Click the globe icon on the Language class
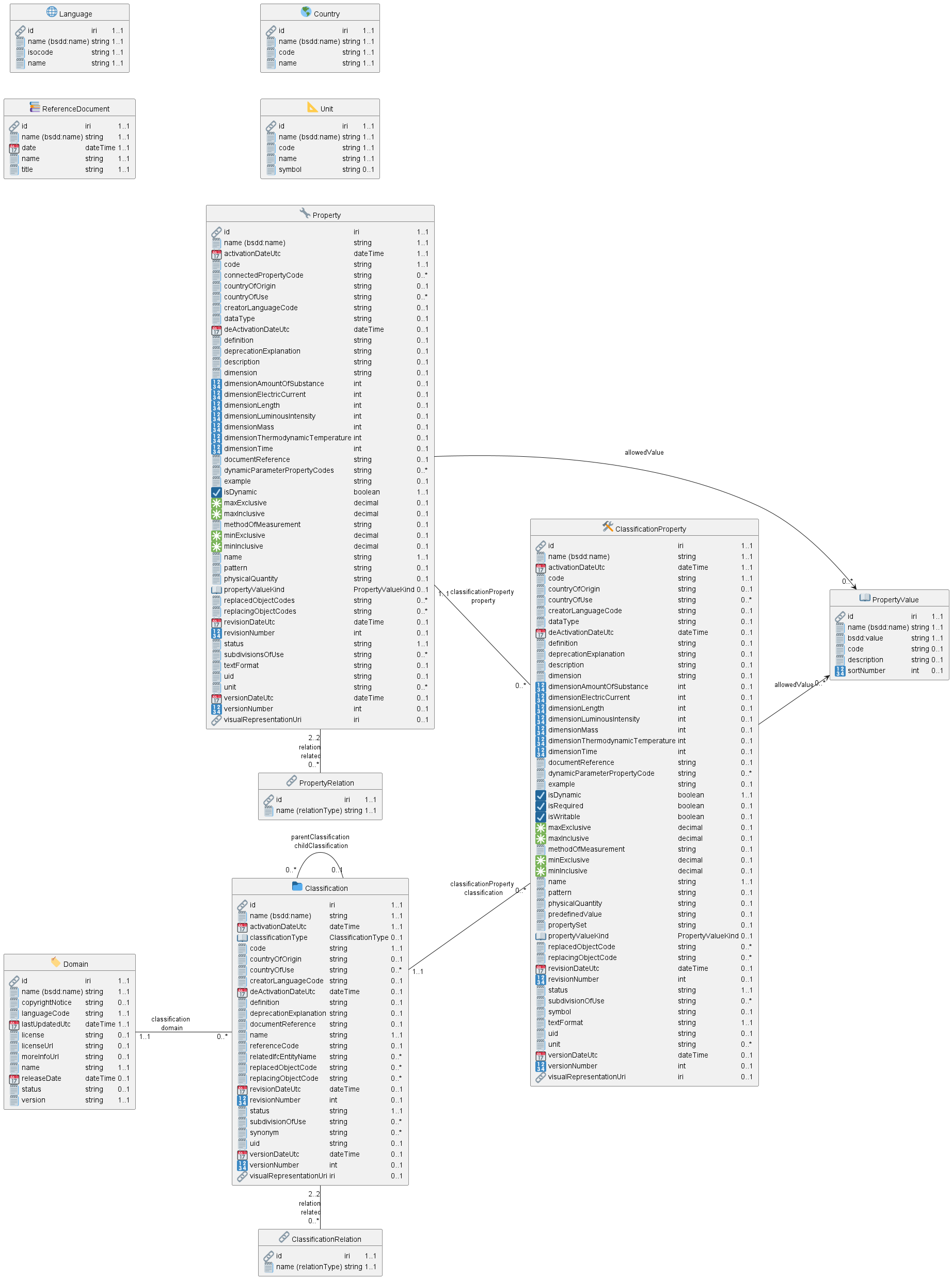952x1279 pixels. point(52,11)
